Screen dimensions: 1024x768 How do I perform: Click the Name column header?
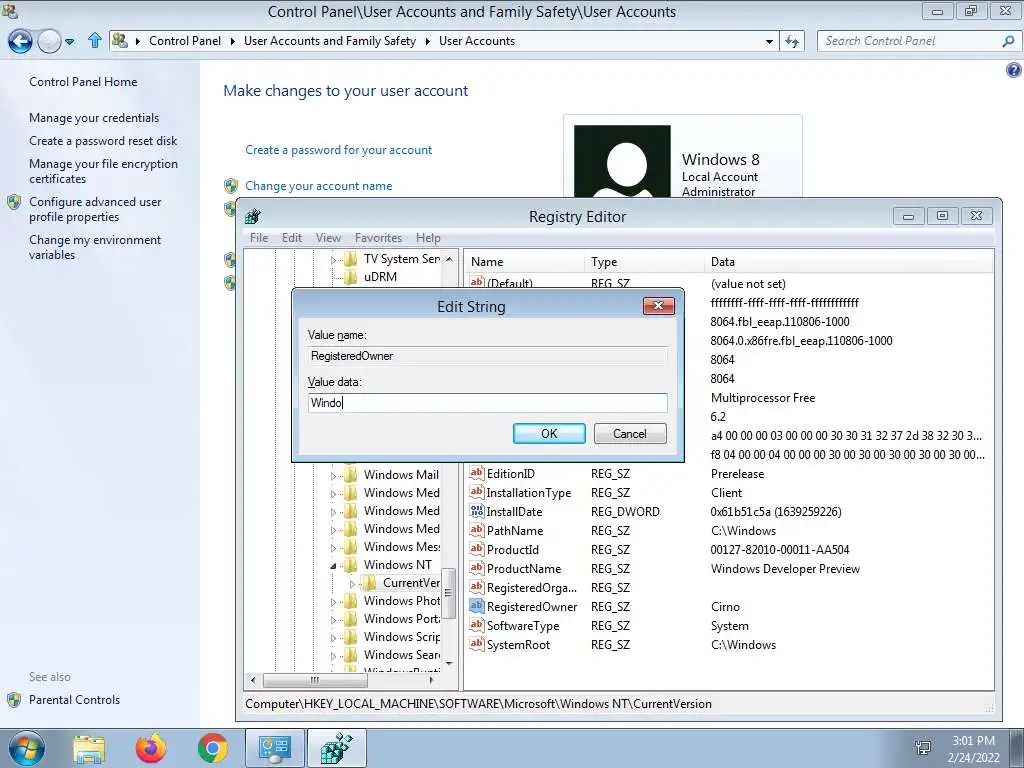tap(524, 262)
